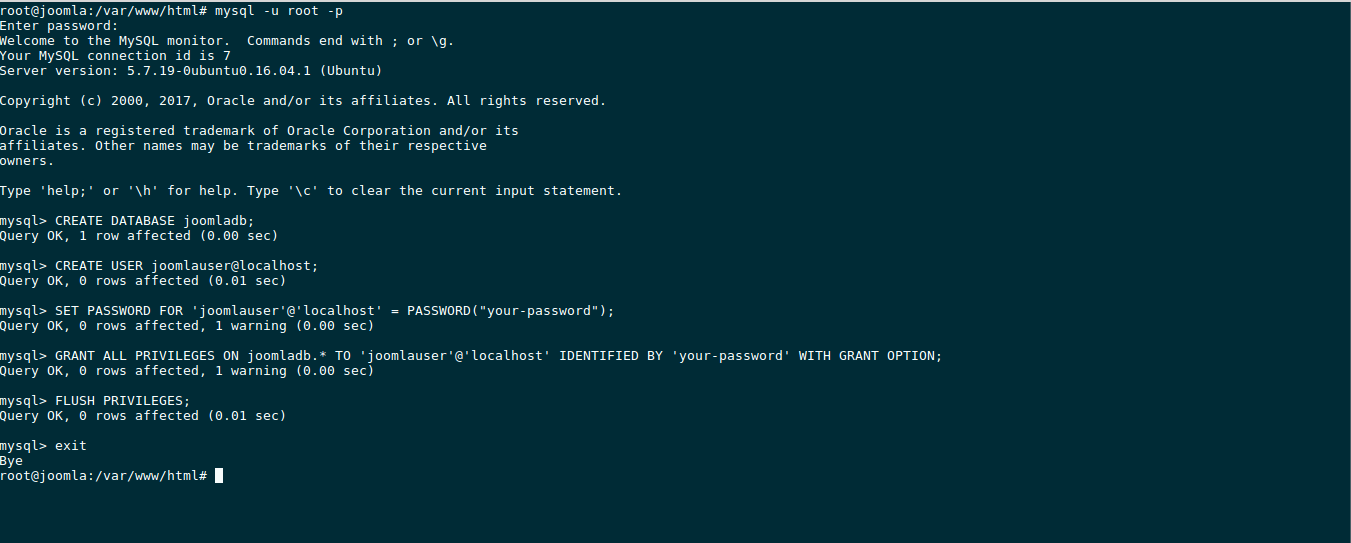Viewport: 1351px width, 543px height.
Task: Click the "Type 'help;' or '\h'" help line
Action: [x=311, y=191]
